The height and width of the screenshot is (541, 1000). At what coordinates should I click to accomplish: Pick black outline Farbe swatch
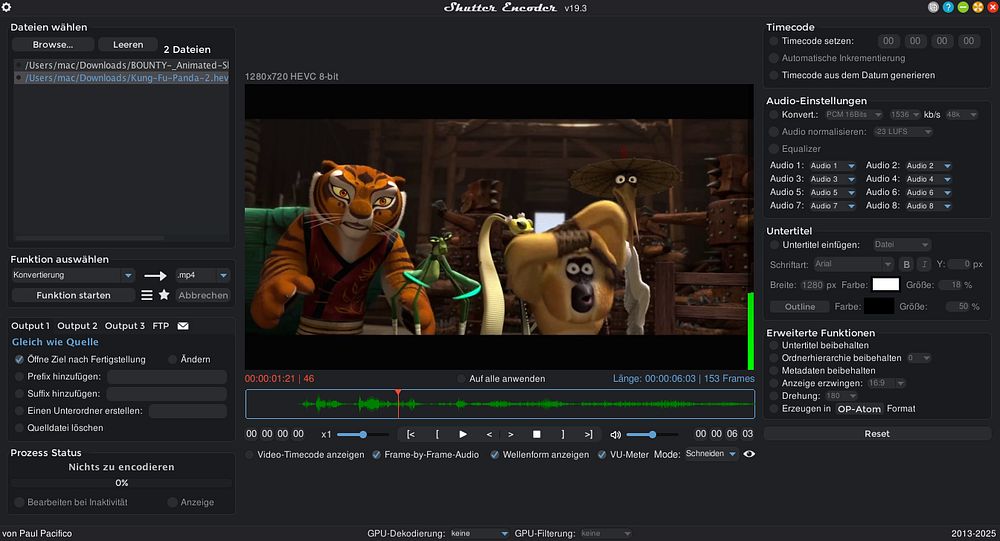pyautogui.click(x=879, y=306)
